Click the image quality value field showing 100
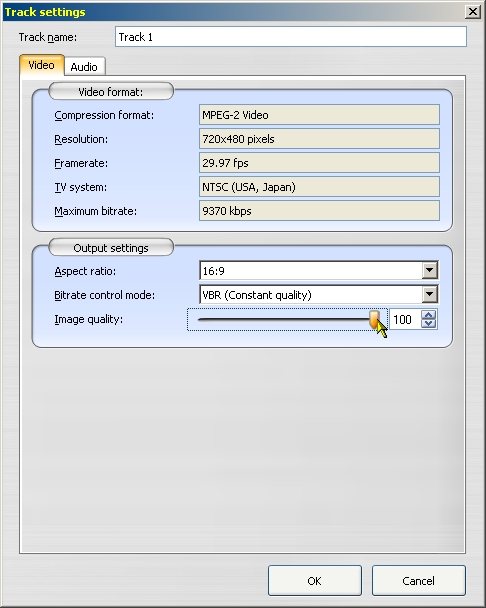486x608 pixels. tap(405, 320)
